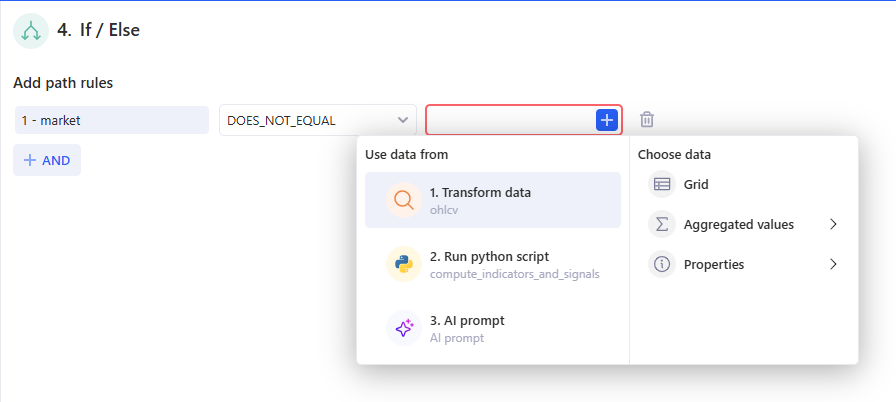The width and height of the screenshot is (896, 402).
Task: Delete the path rule with trash icon
Action: pyautogui.click(x=647, y=120)
